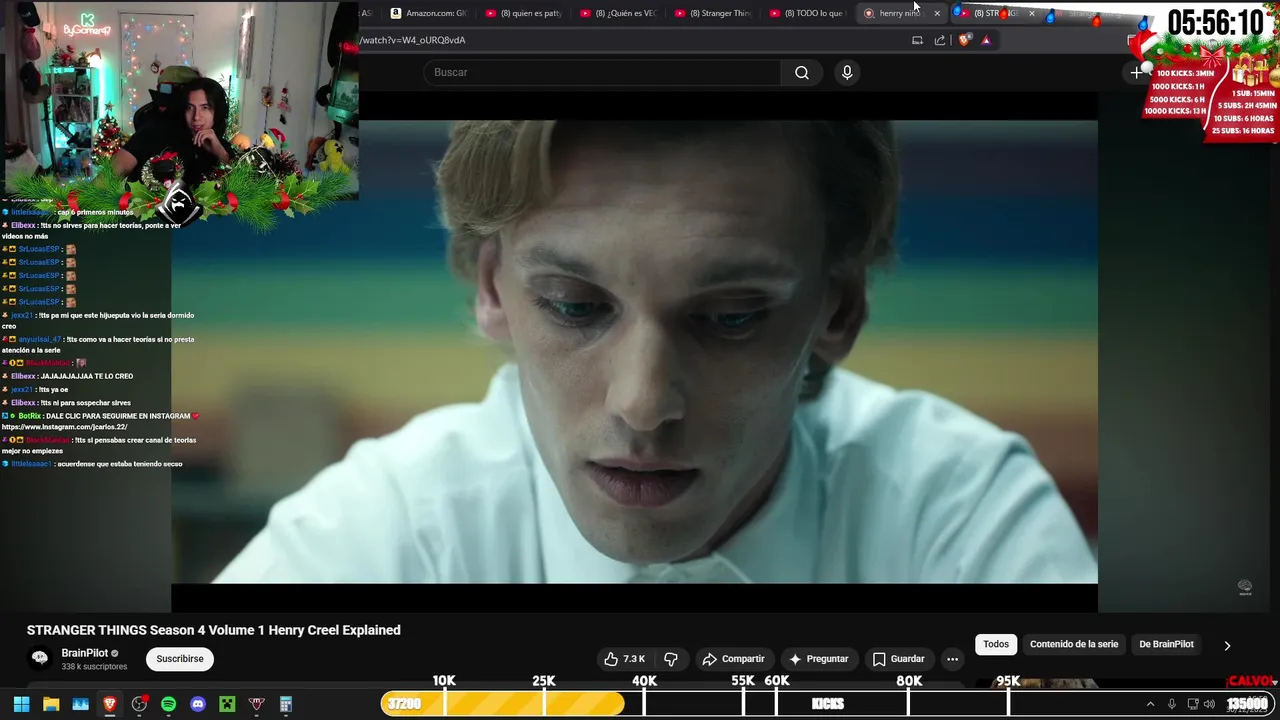
Task: Click Brave Rewards triangle icon
Action: click(x=986, y=40)
